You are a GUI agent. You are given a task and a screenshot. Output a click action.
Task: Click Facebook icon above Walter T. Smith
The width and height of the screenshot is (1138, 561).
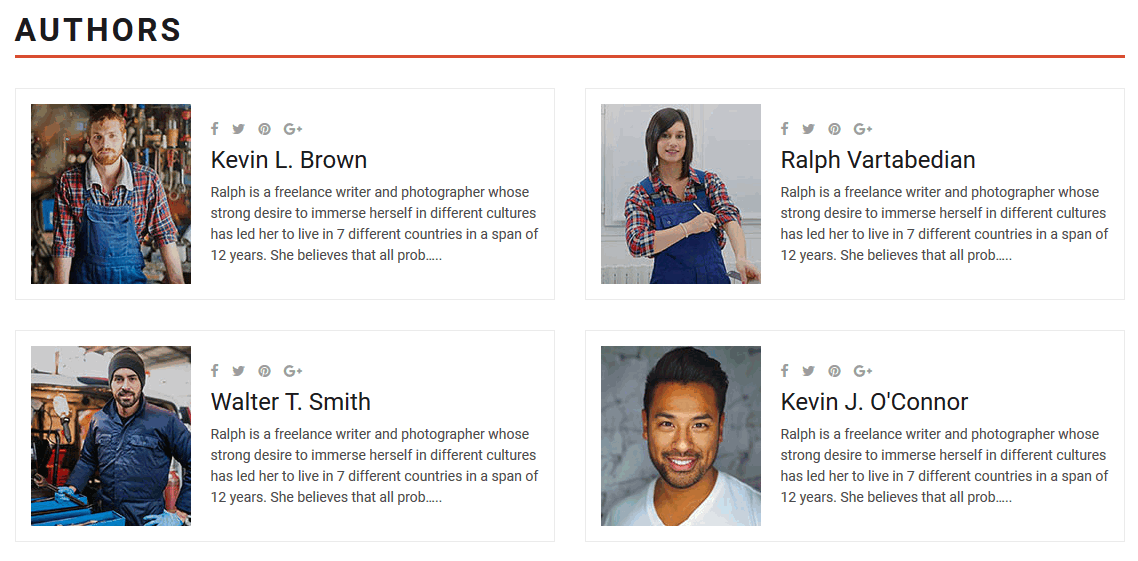point(215,371)
